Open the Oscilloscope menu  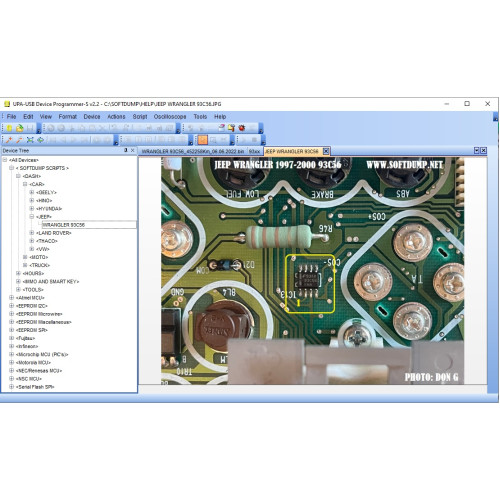click(170, 117)
